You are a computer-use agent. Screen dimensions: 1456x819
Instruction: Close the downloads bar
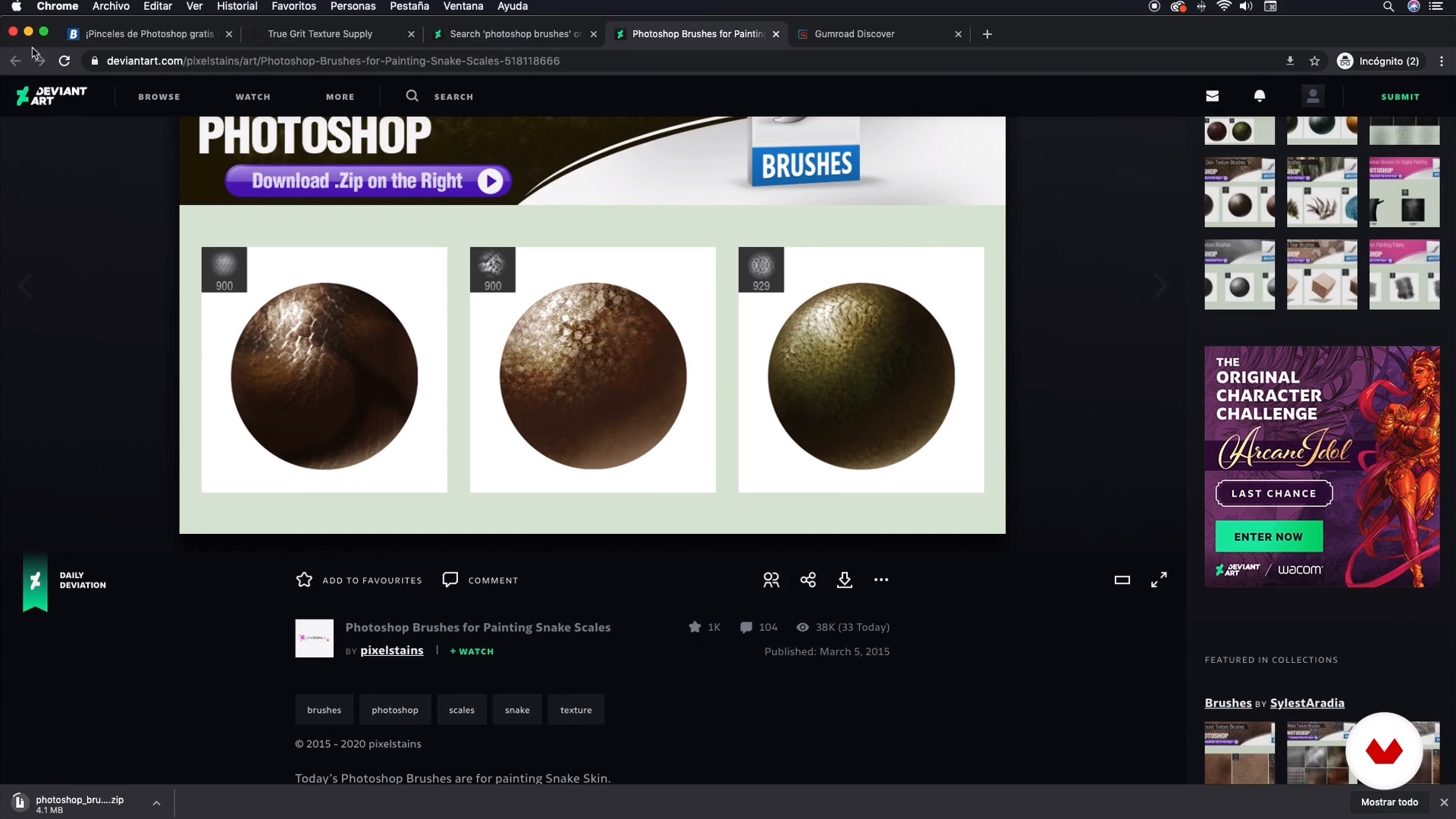[1444, 802]
